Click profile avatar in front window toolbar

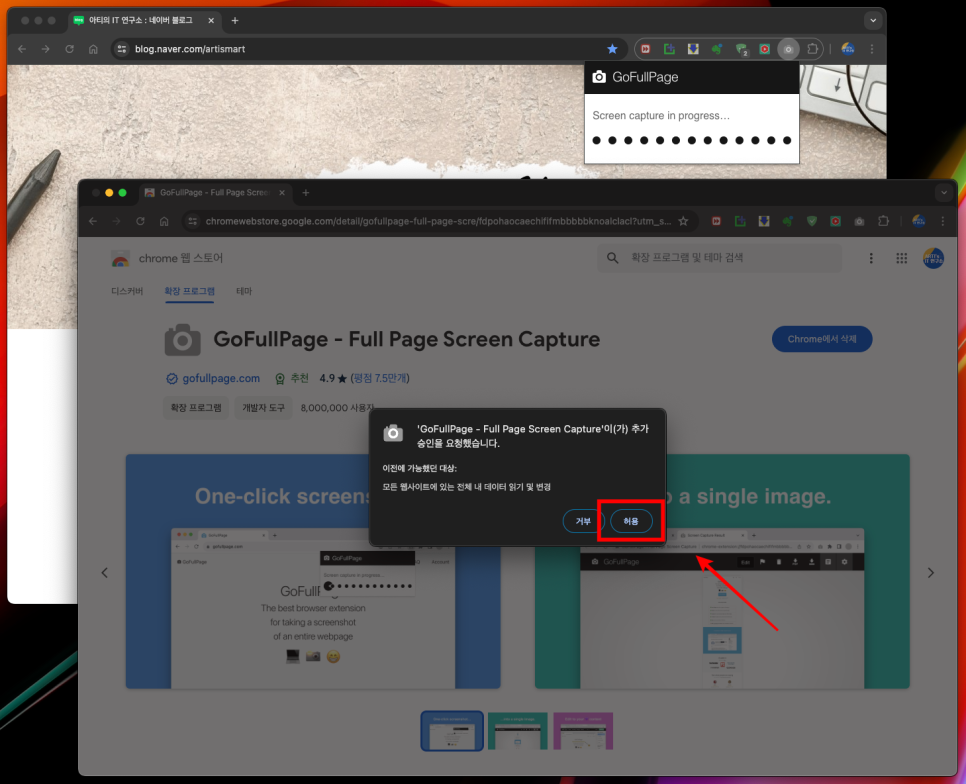tap(918, 221)
